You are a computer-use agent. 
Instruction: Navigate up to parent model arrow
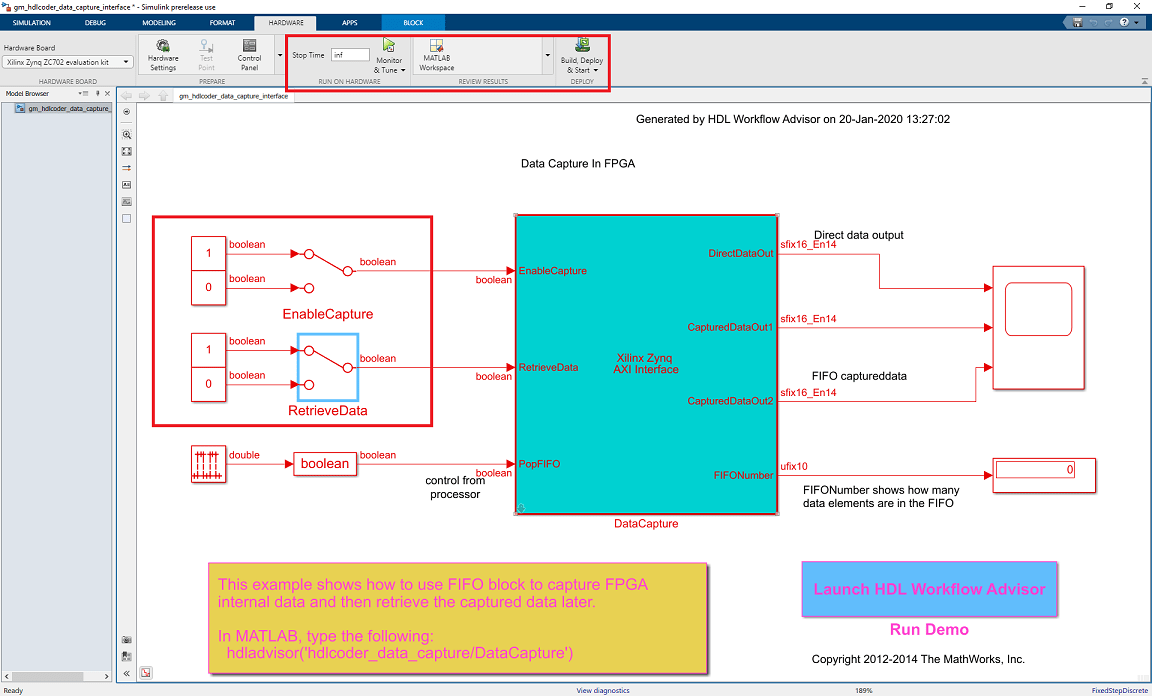[163, 96]
